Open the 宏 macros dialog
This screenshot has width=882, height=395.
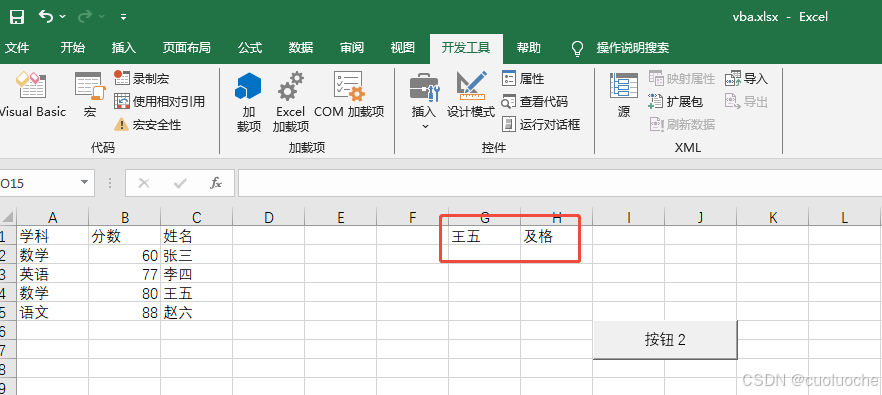[x=90, y=95]
